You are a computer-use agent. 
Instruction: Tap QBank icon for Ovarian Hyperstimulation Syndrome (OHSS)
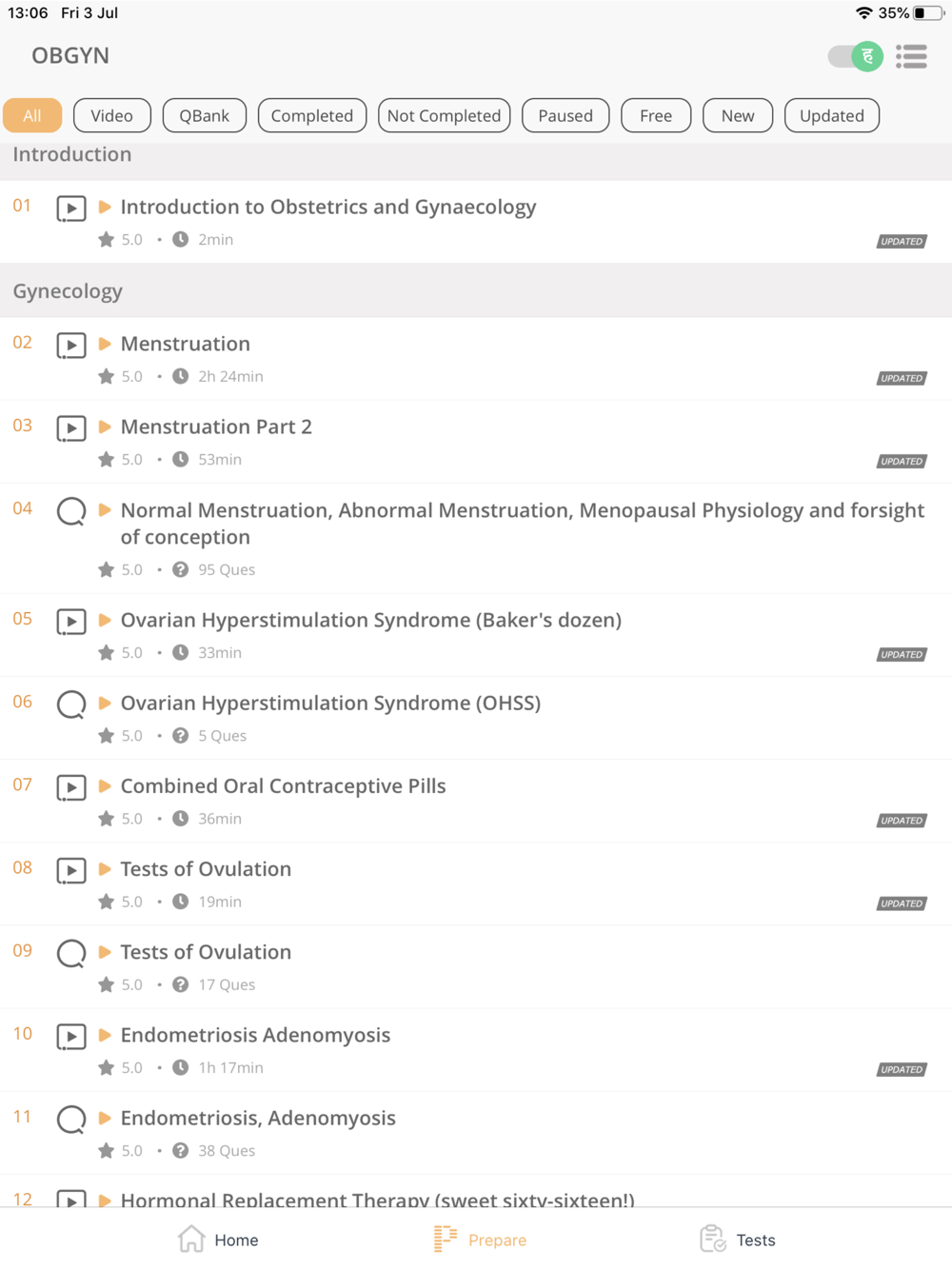click(x=71, y=704)
